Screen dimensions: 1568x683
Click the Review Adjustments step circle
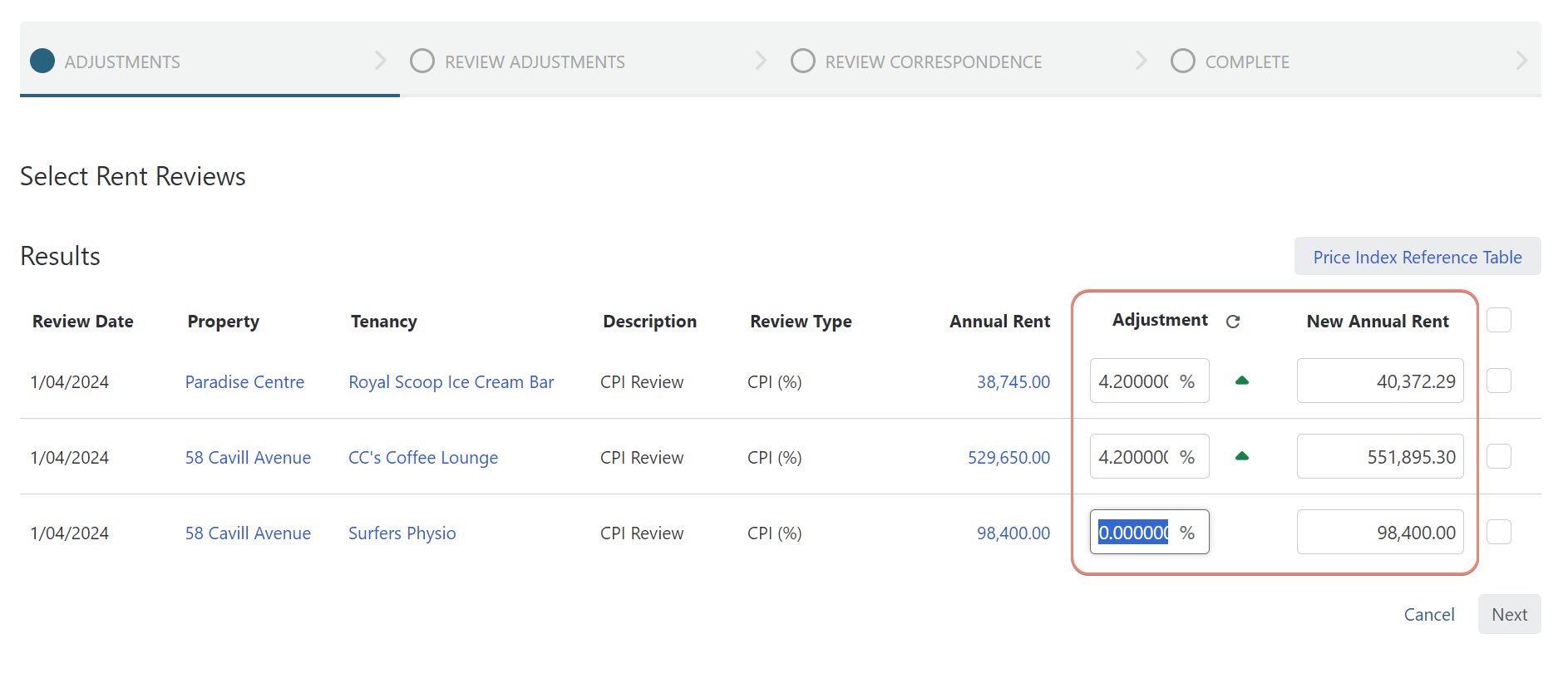[422, 61]
